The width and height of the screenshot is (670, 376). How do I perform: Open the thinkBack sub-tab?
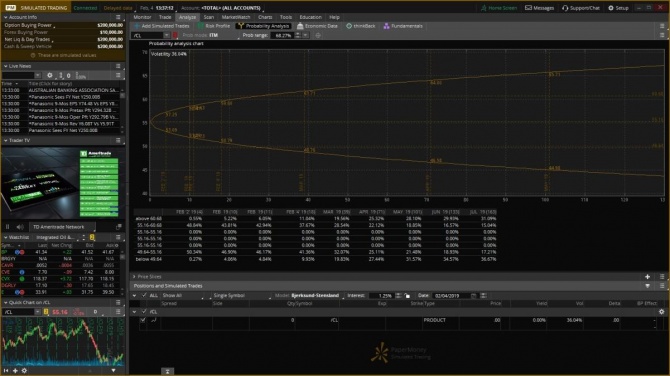361,26
